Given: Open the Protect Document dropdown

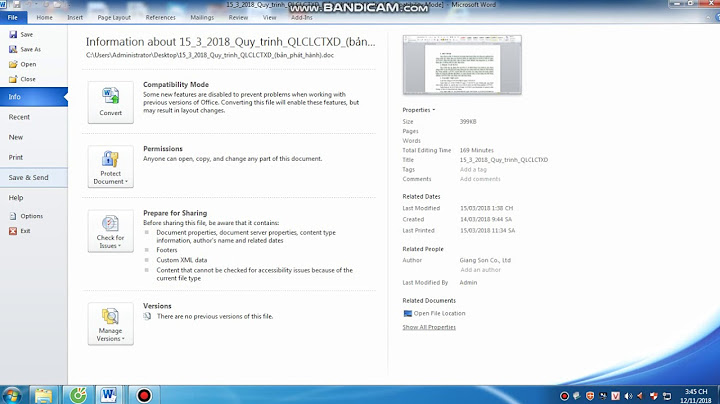Looking at the screenshot, I should pos(111,167).
